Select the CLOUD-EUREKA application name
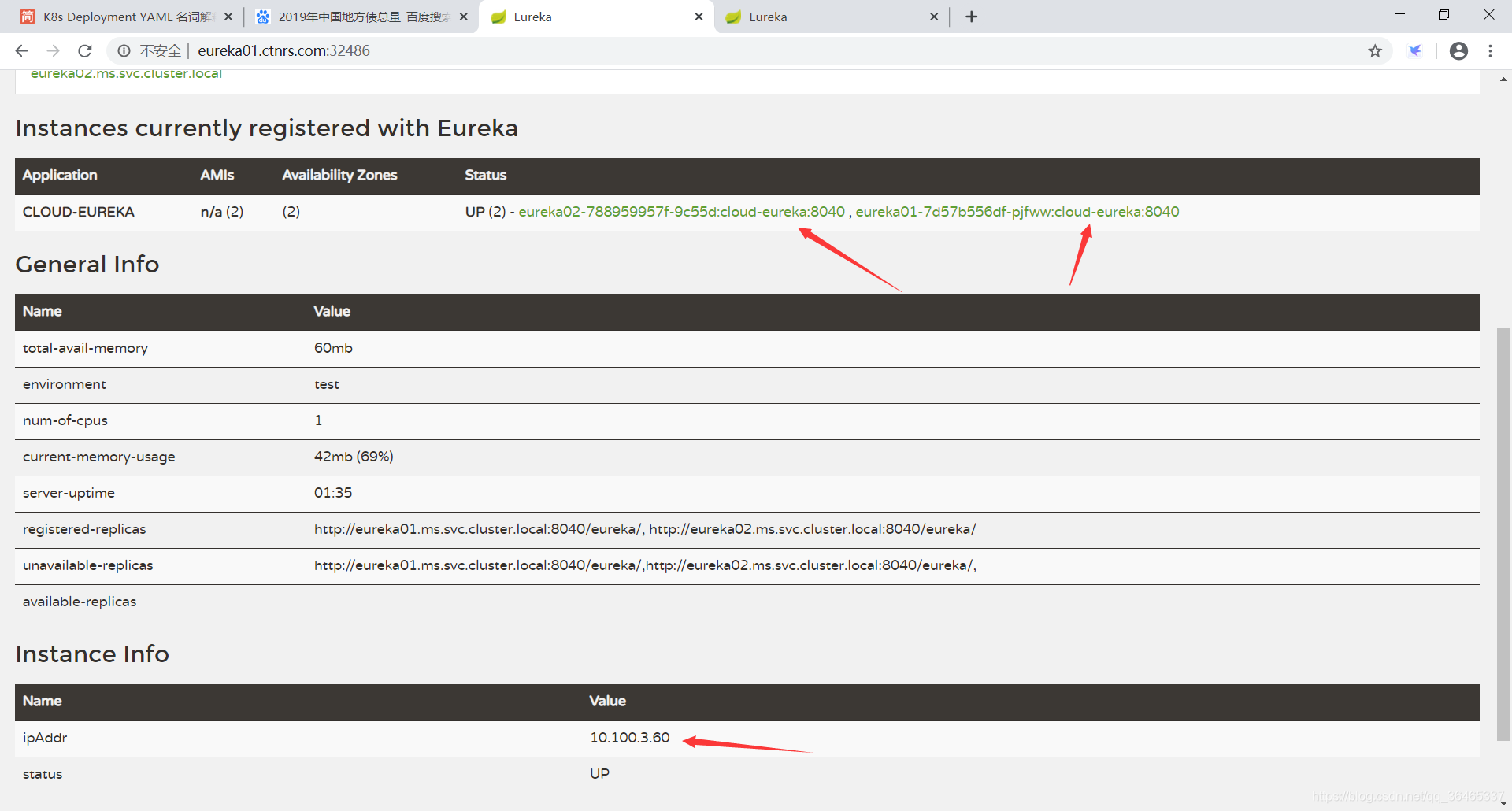Viewport: 1512px width, 811px height. 79,212
